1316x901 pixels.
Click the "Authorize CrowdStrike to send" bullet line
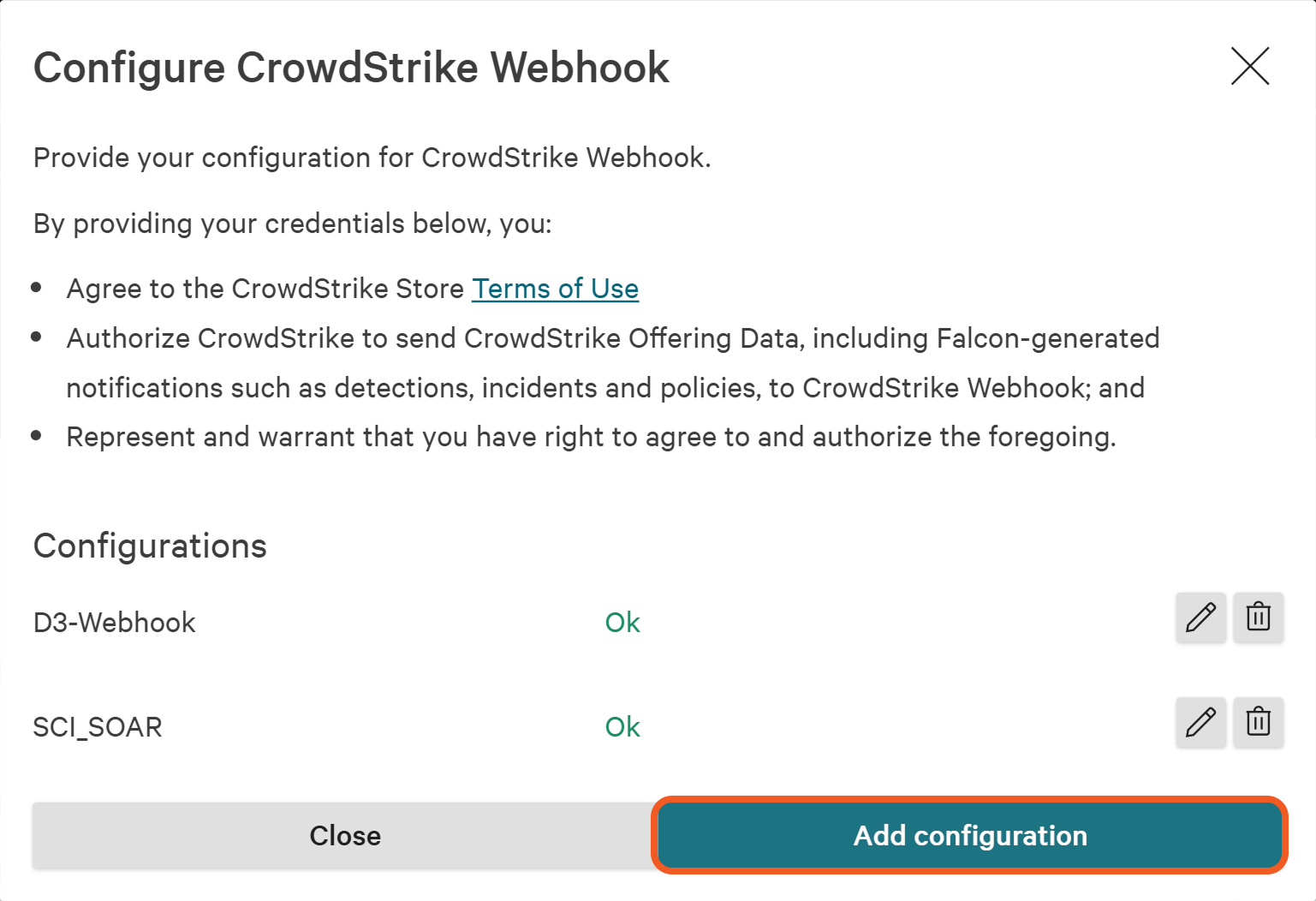coord(612,338)
